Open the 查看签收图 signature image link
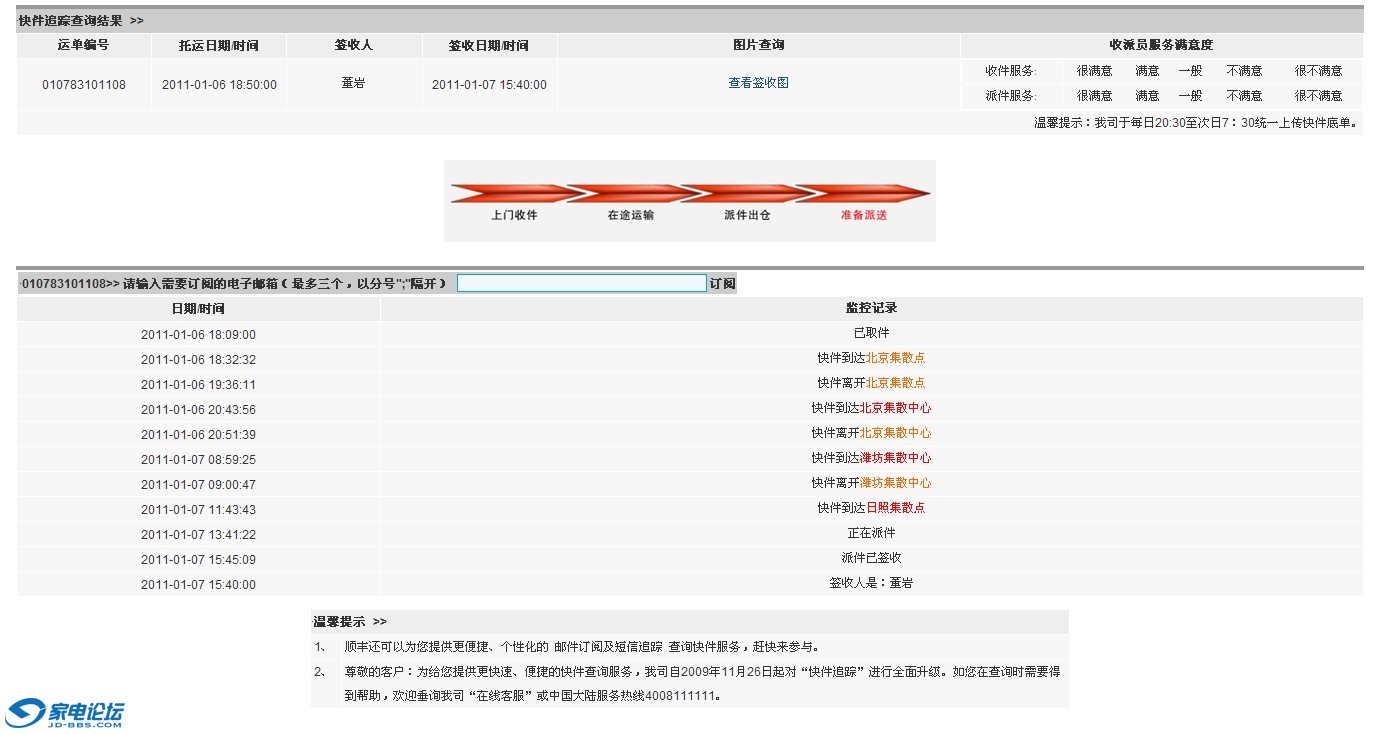The height and width of the screenshot is (734, 1384). click(758, 83)
